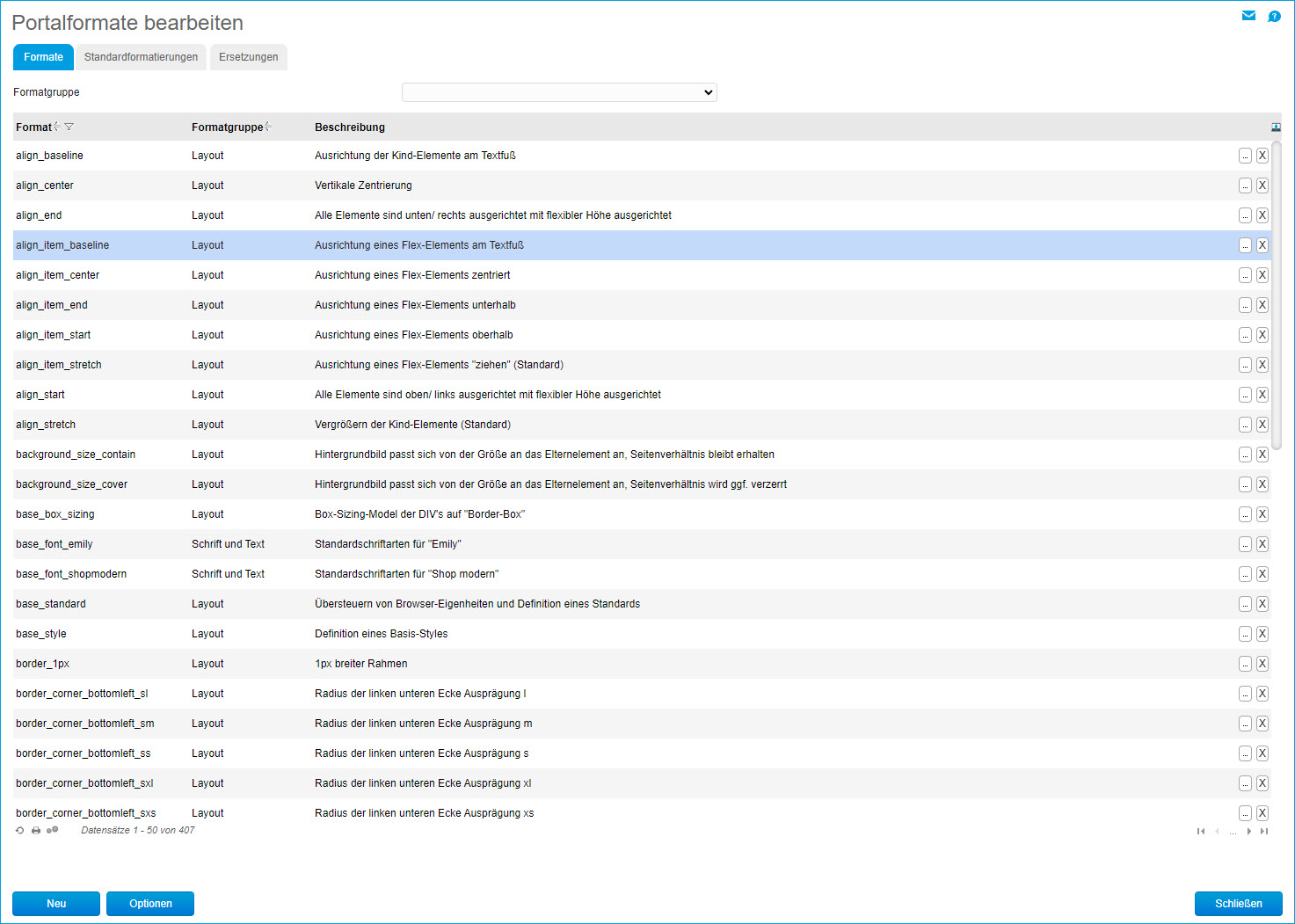Click the printer icon in table footer
The width and height of the screenshot is (1295, 924).
point(36,831)
